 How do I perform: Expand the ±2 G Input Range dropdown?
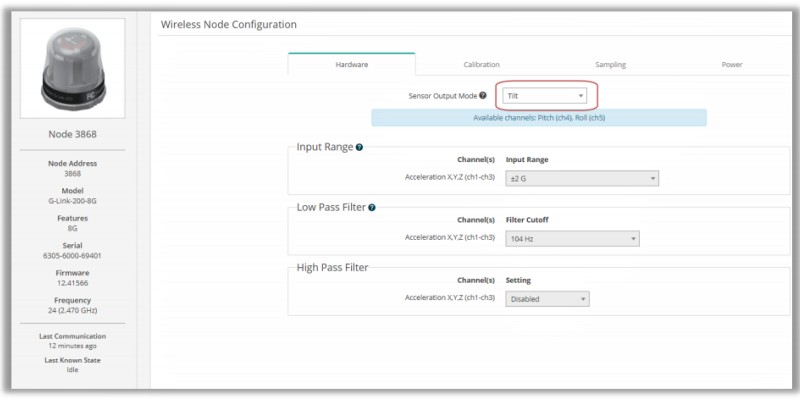[581, 178]
